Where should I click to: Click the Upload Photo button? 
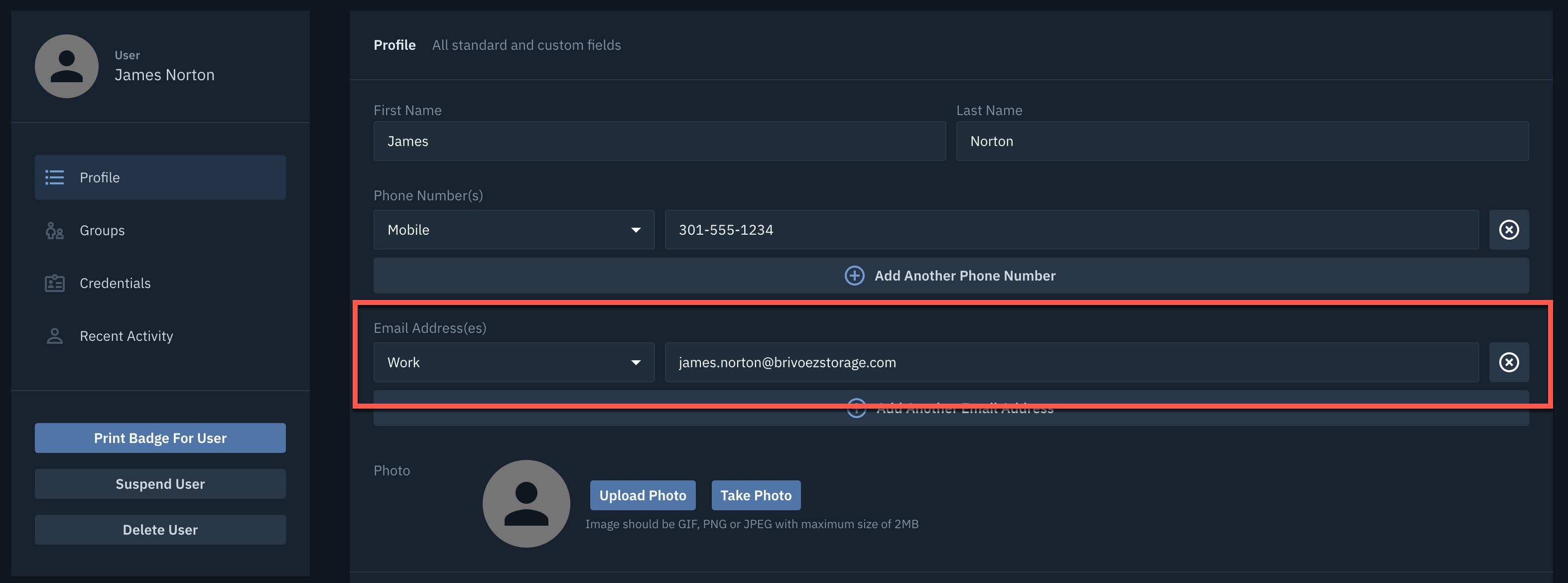[x=642, y=495]
